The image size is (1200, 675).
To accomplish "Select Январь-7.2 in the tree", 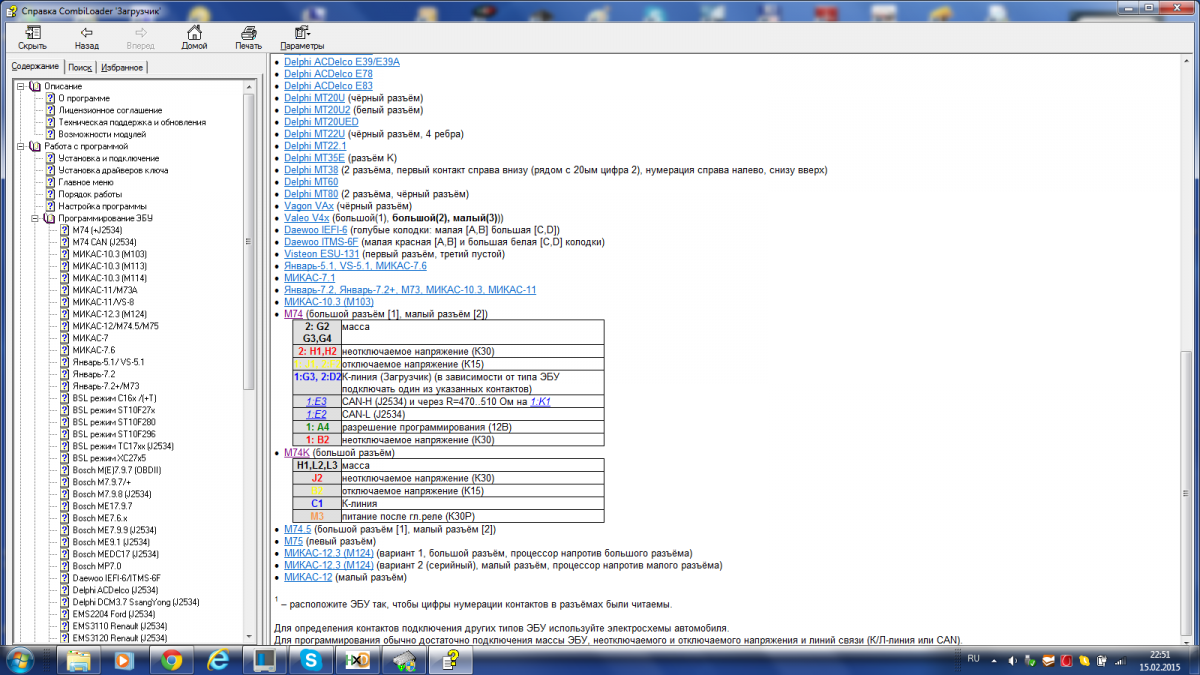I will click(94, 374).
